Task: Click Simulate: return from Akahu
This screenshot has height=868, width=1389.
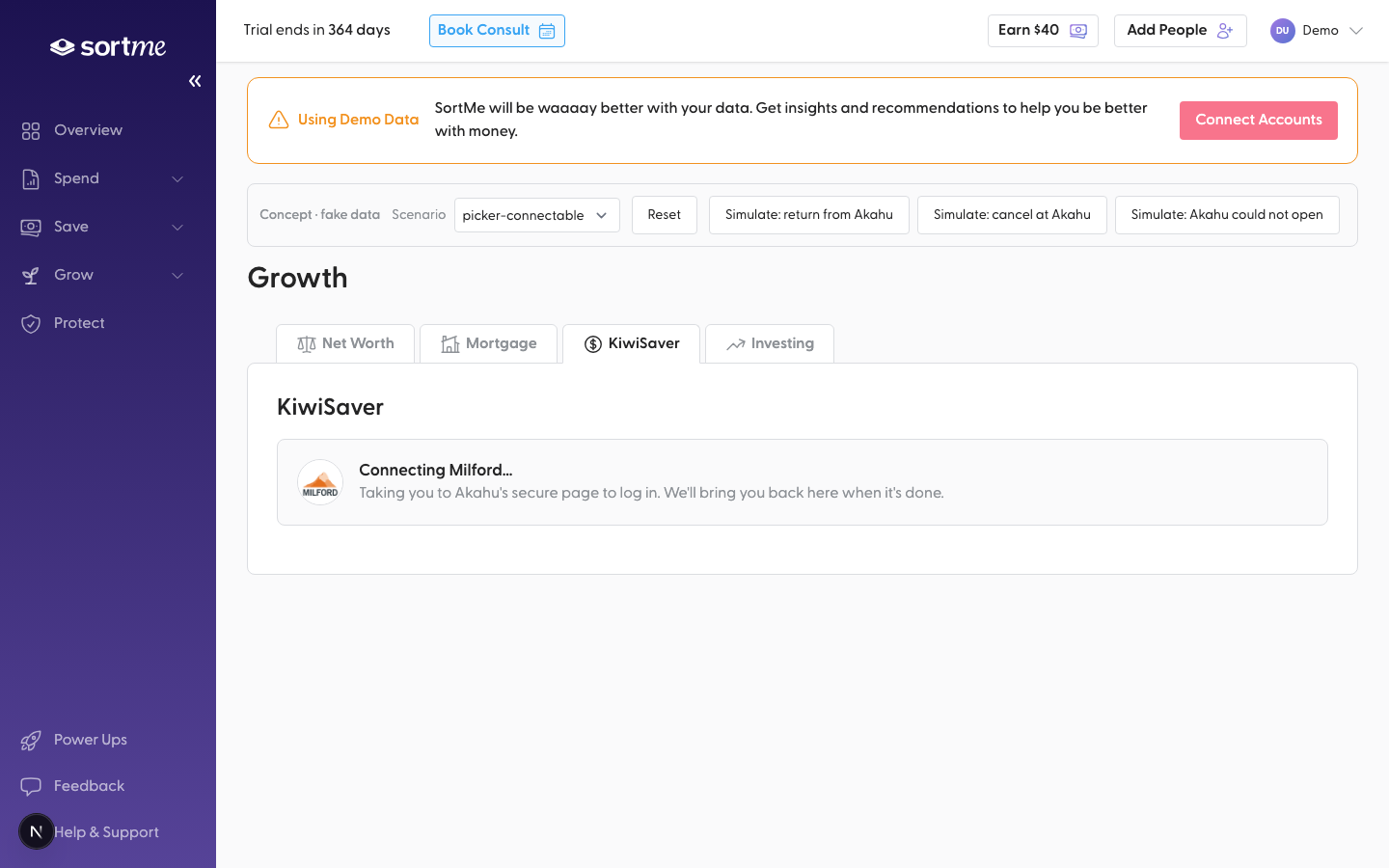Action: click(x=809, y=215)
